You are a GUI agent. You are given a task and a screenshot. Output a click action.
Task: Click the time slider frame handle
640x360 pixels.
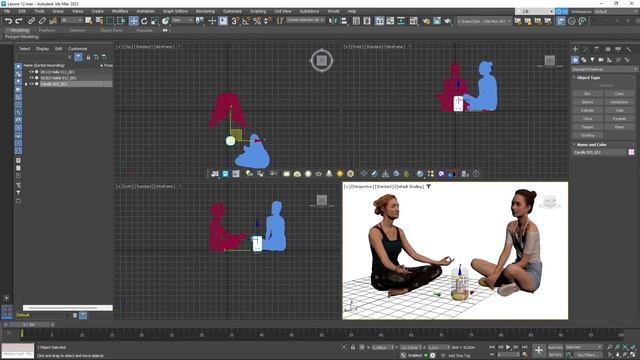click(29, 325)
